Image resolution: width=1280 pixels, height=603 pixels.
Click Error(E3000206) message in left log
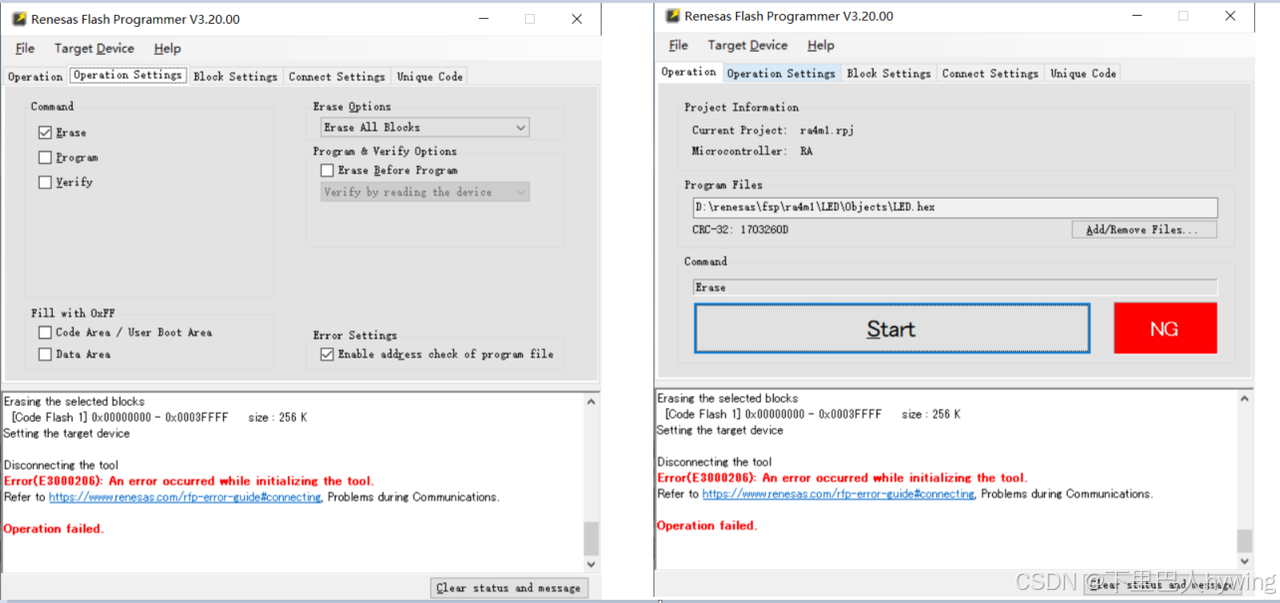[x=189, y=481]
